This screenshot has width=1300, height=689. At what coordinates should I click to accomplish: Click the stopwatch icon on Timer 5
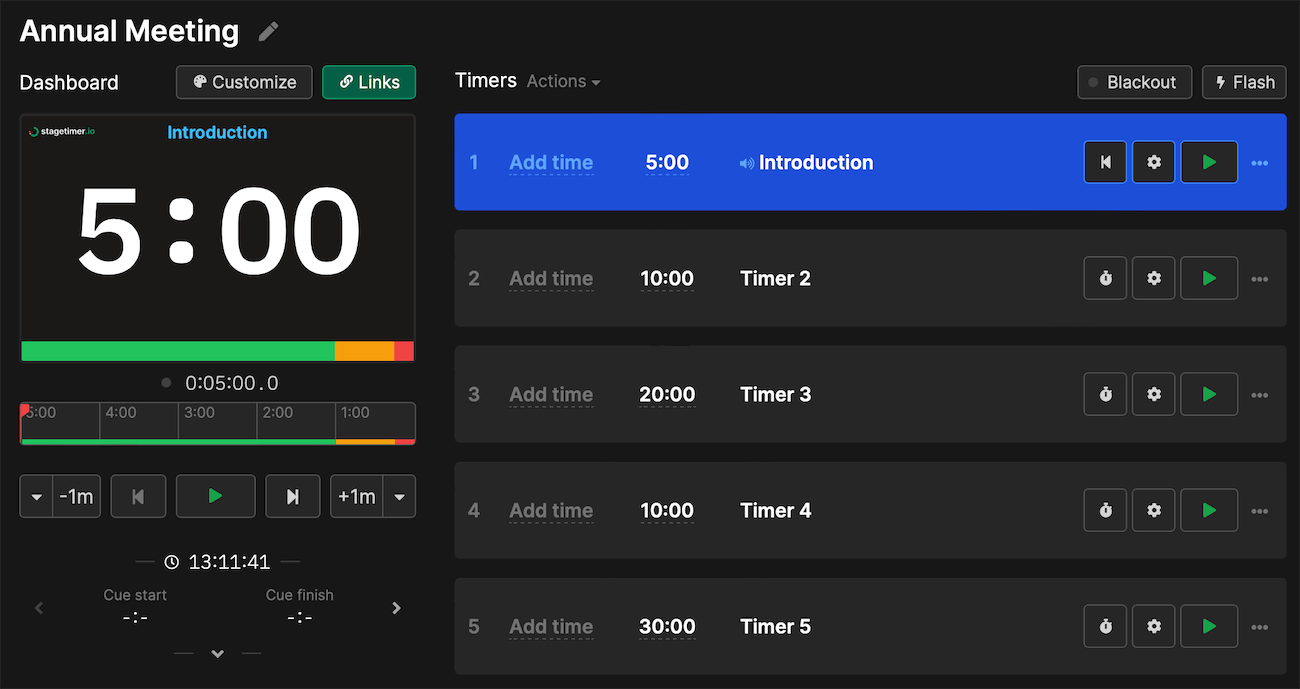click(1105, 626)
